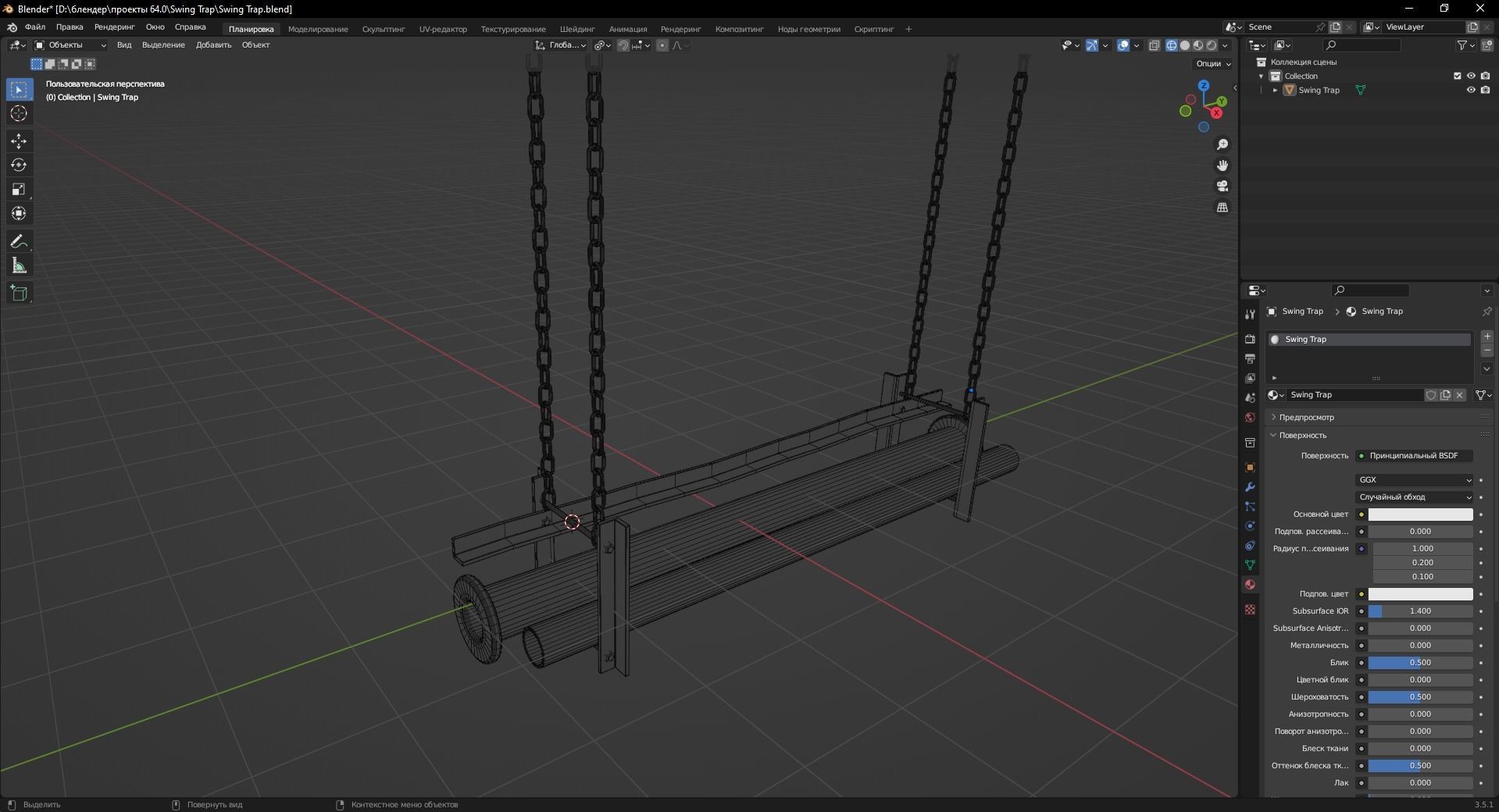Switch to material preview shading

1198,45
